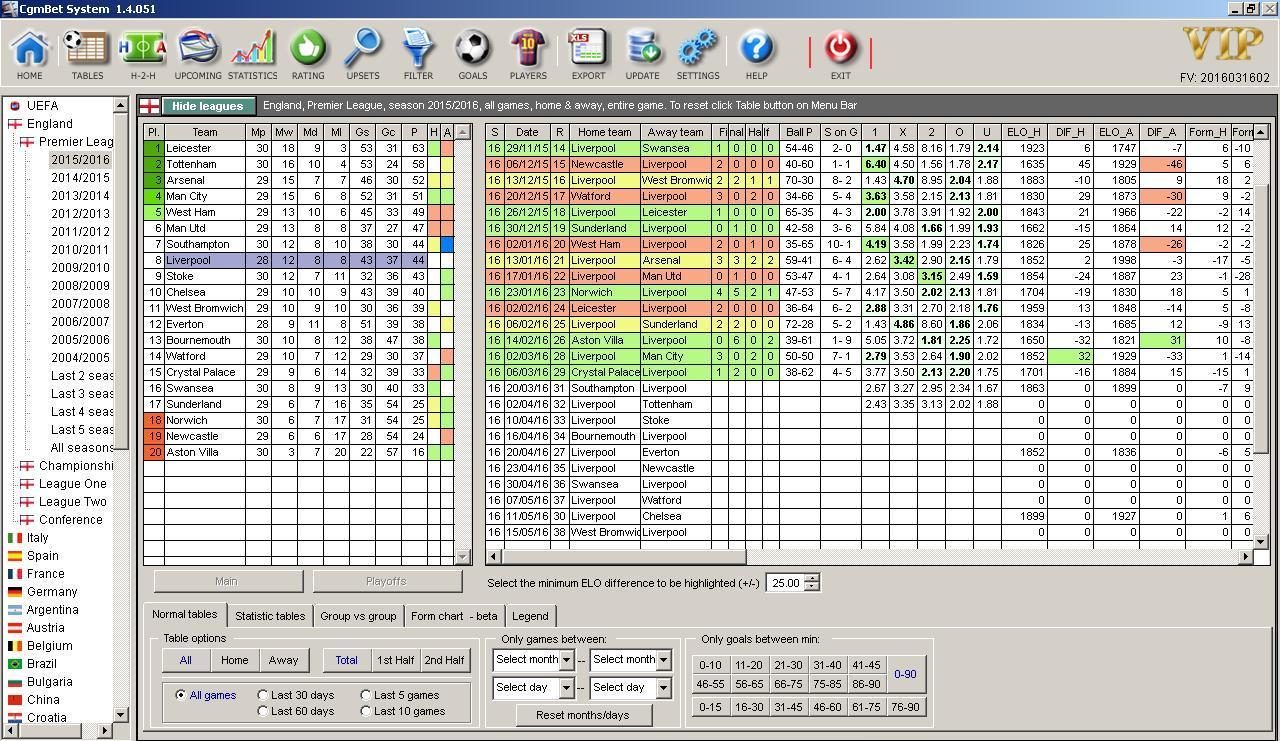Select Total in Table options
The width and height of the screenshot is (1280, 741).
347,660
